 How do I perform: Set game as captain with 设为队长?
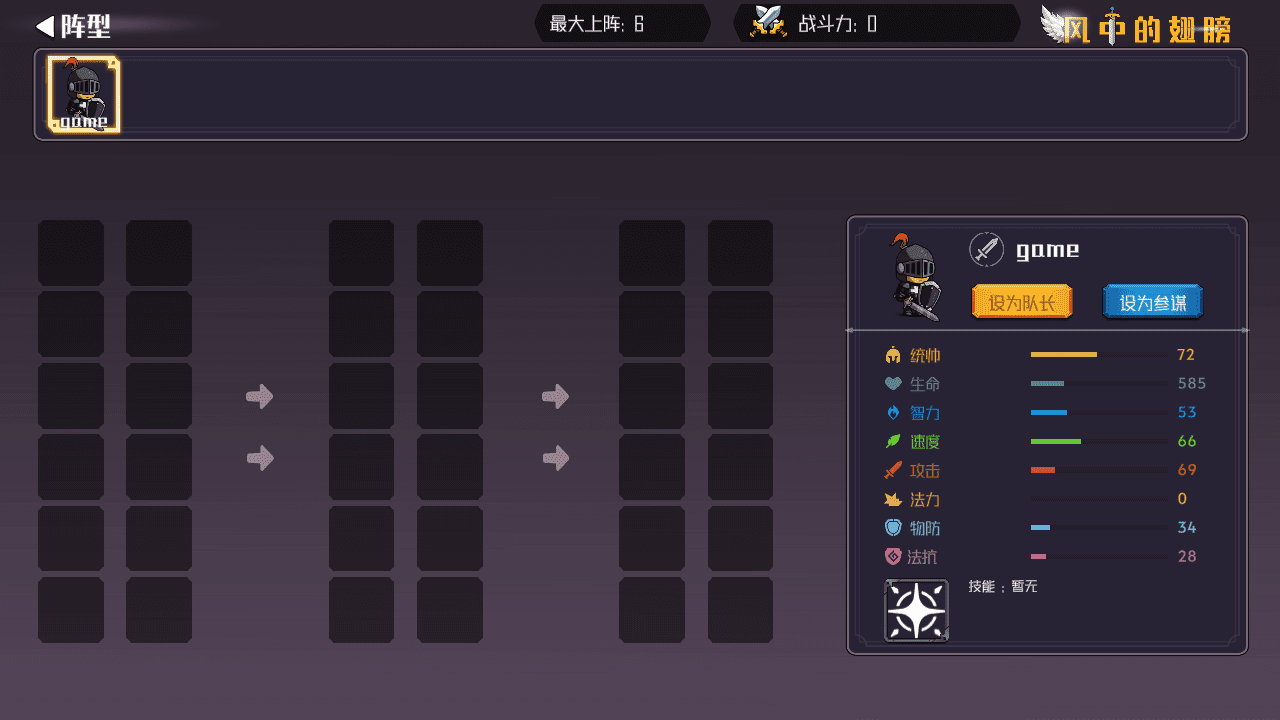tap(1022, 302)
